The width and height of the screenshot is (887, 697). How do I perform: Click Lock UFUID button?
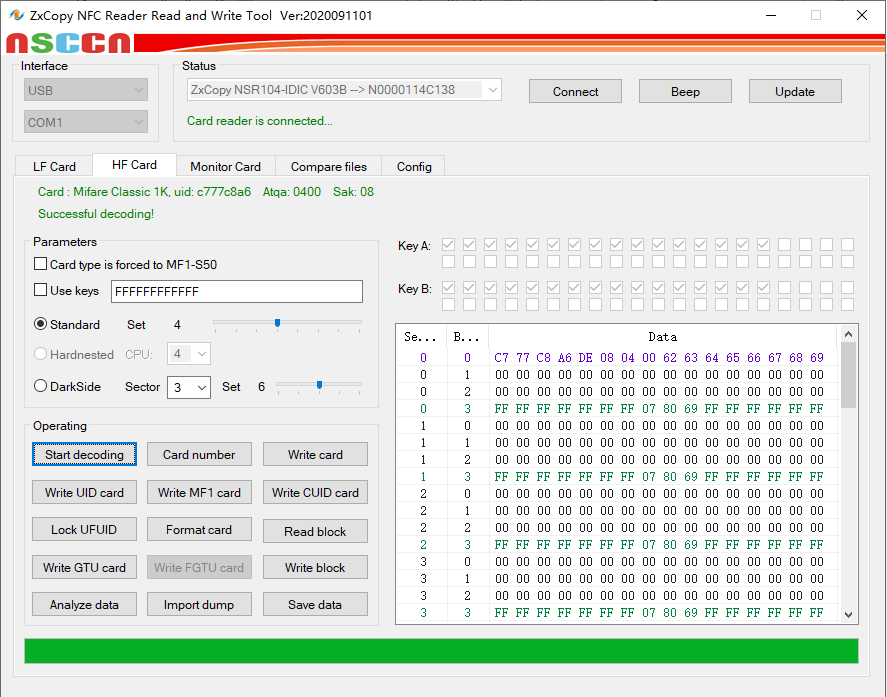click(x=84, y=530)
